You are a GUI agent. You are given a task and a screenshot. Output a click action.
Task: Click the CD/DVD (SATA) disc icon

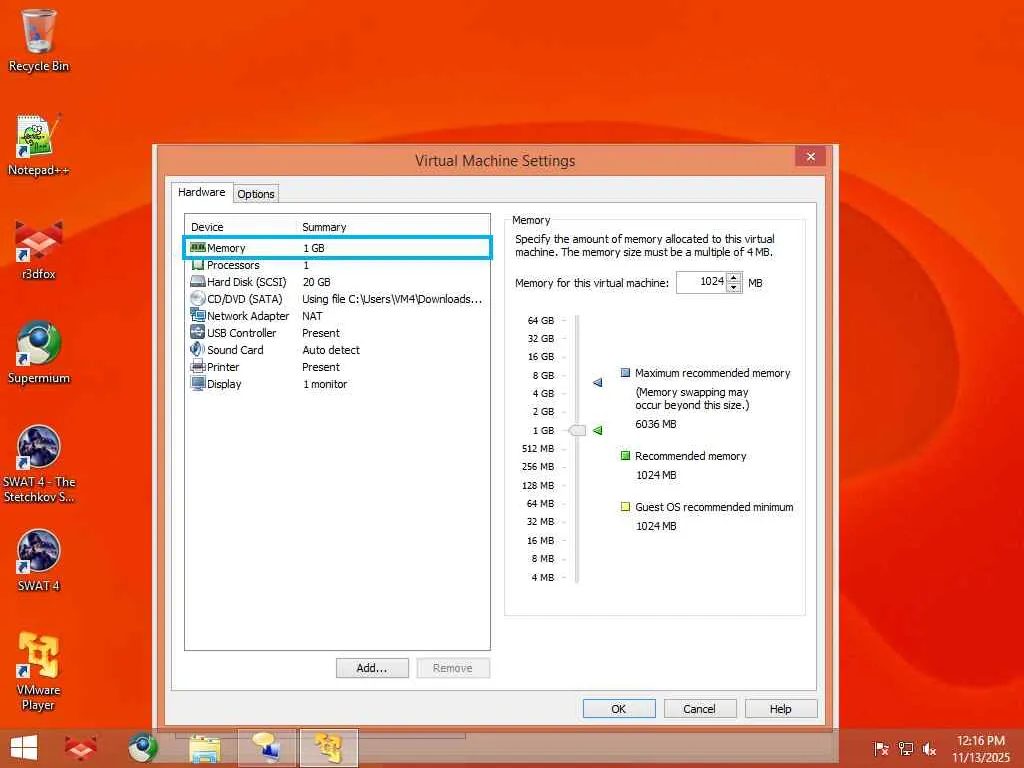[197, 298]
